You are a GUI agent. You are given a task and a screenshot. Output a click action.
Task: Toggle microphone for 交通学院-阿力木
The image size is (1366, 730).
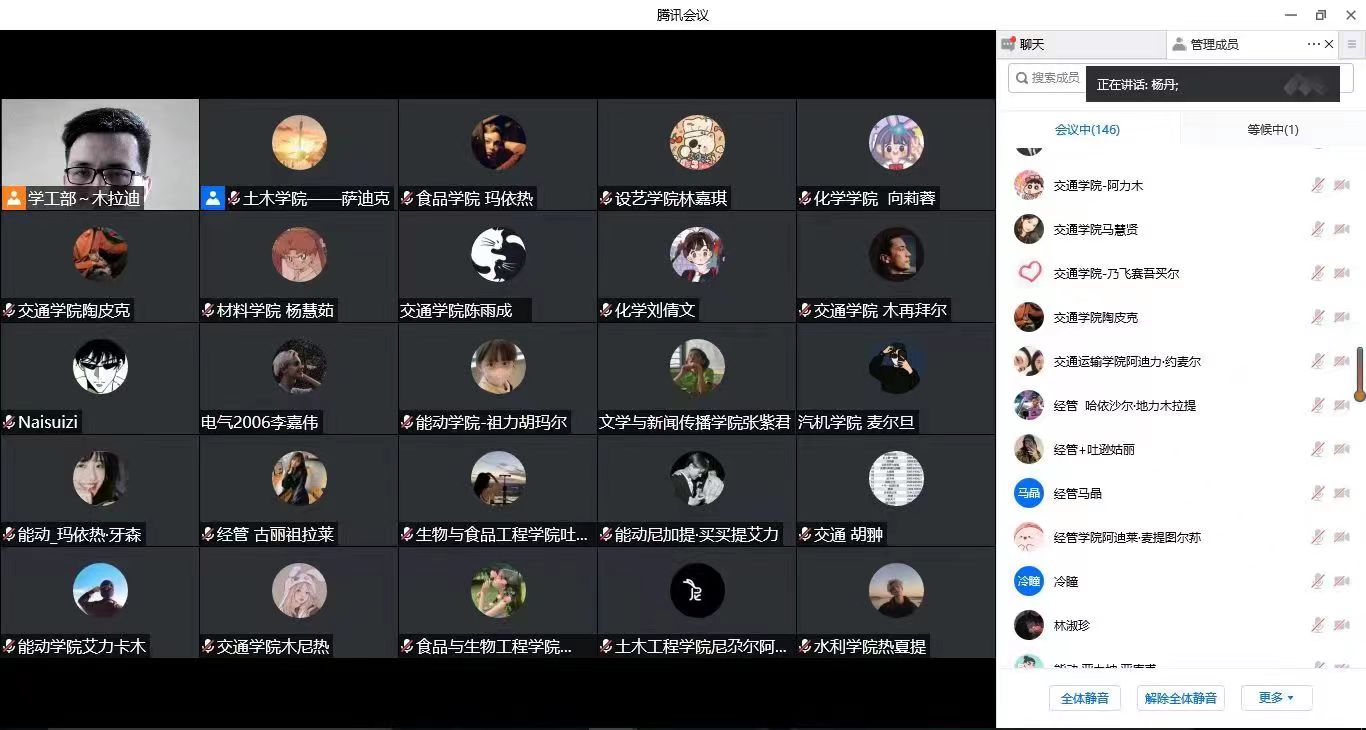[1318, 186]
